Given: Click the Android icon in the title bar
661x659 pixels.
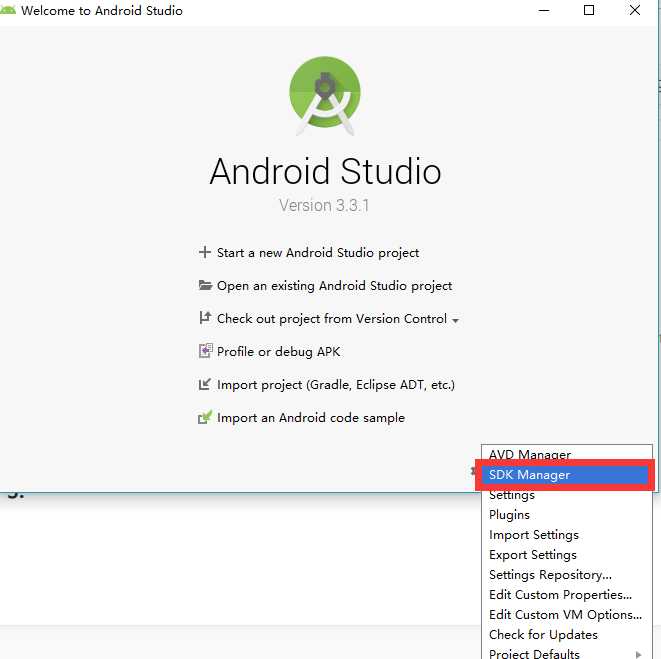Looking at the screenshot, I should click(x=8, y=10).
